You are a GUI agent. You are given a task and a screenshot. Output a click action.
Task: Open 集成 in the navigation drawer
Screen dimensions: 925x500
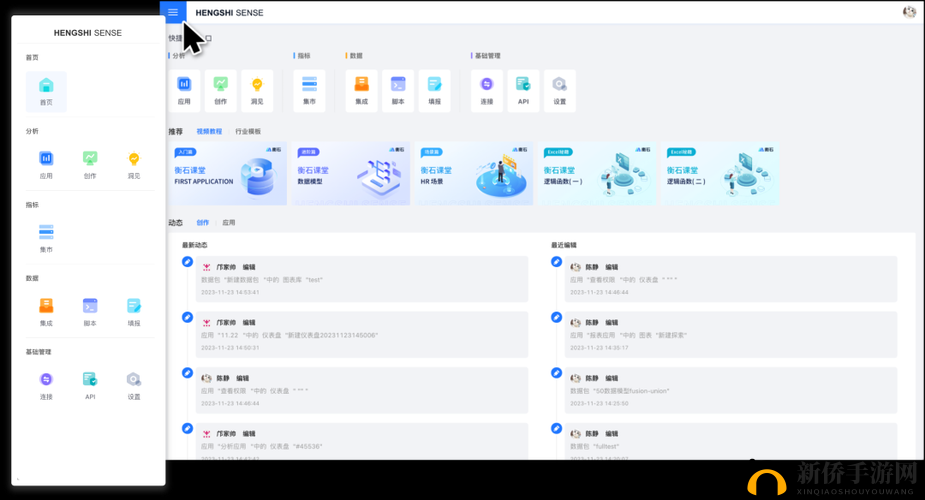point(46,312)
